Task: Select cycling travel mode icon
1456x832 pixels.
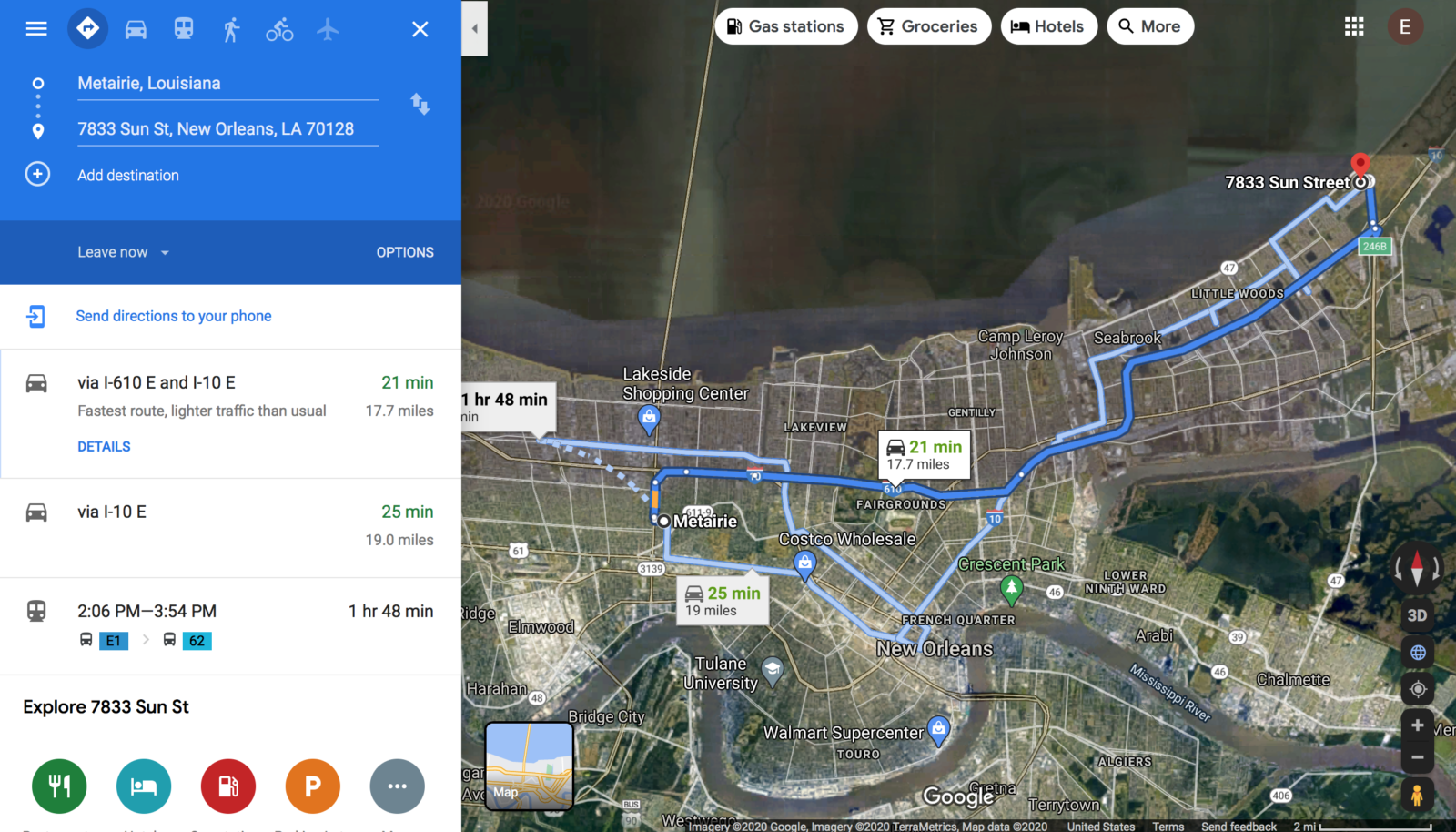Action: (x=279, y=29)
